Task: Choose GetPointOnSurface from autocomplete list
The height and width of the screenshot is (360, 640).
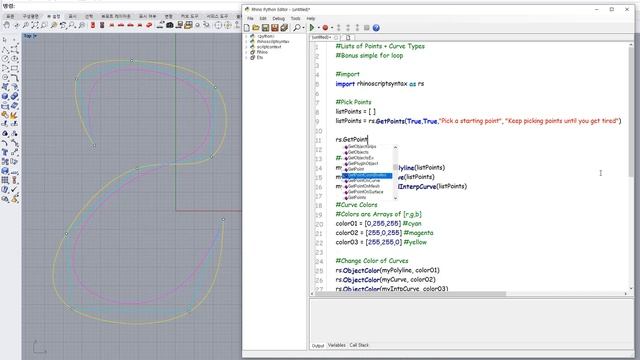Action: tap(365, 192)
